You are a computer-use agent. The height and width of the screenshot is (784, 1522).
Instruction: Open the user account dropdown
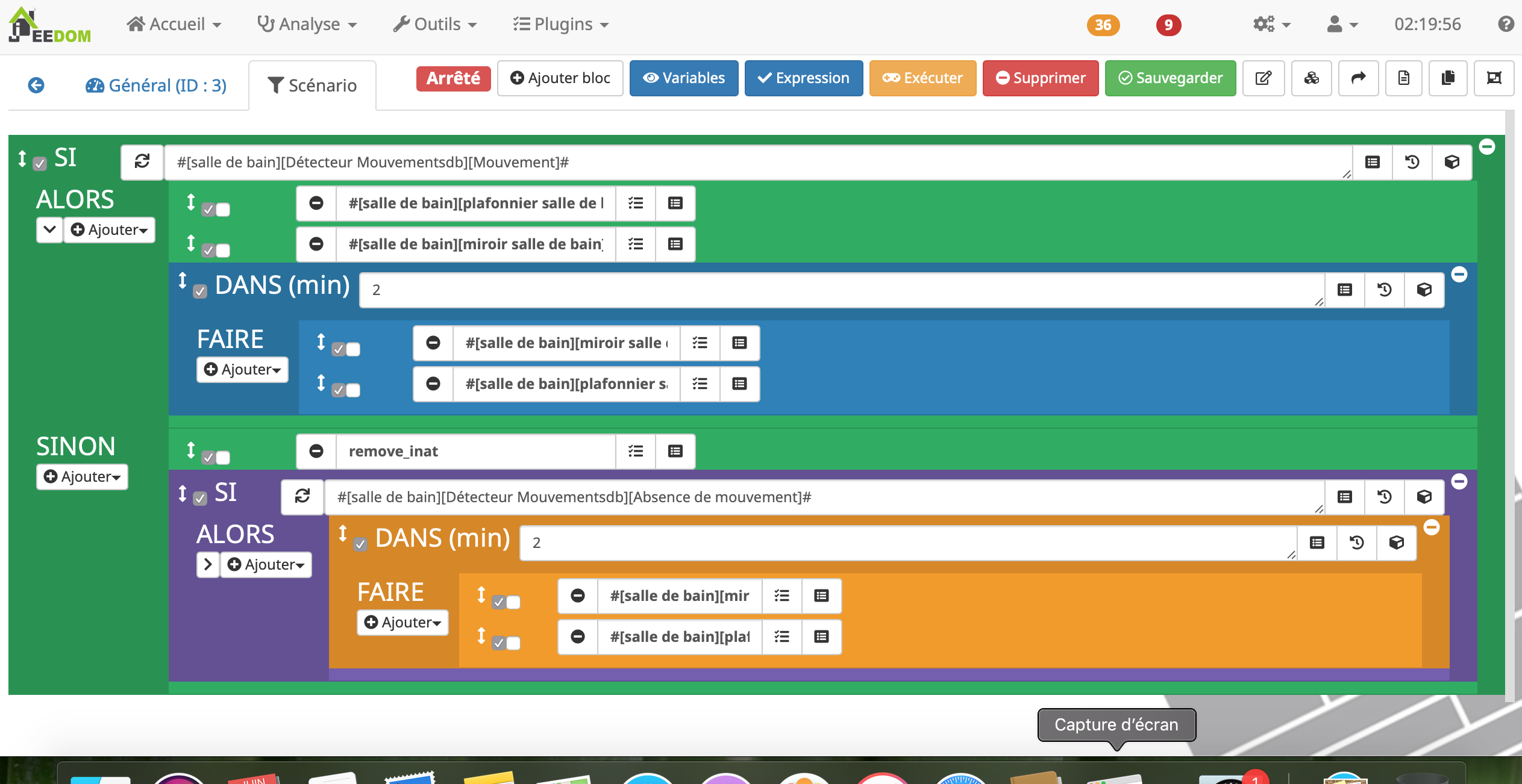click(1342, 24)
